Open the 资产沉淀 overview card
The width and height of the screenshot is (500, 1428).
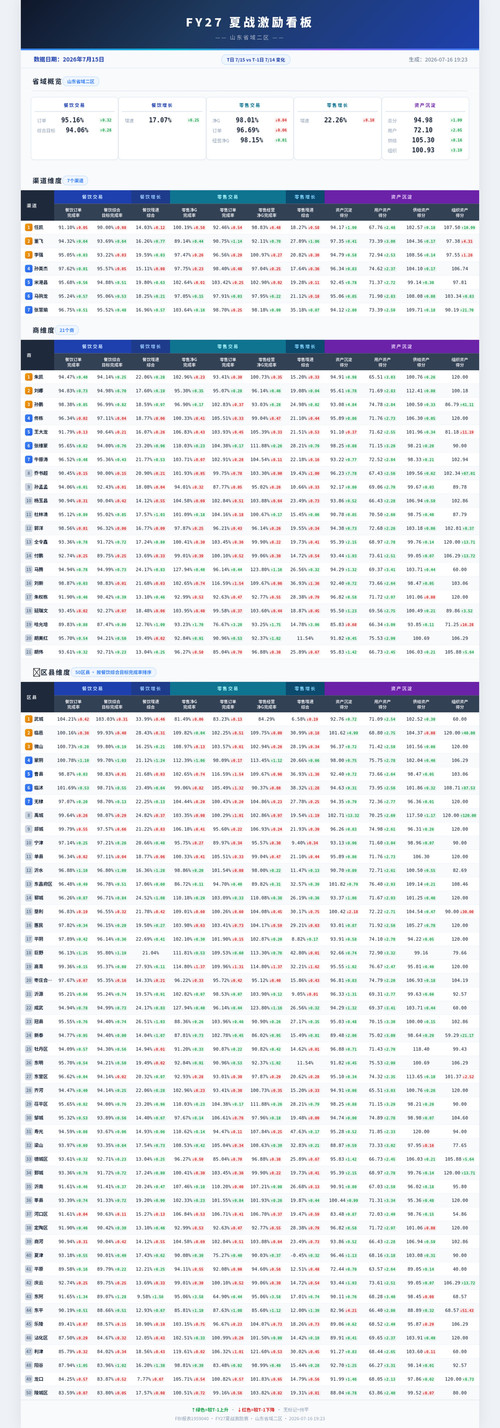click(x=424, y=130)
